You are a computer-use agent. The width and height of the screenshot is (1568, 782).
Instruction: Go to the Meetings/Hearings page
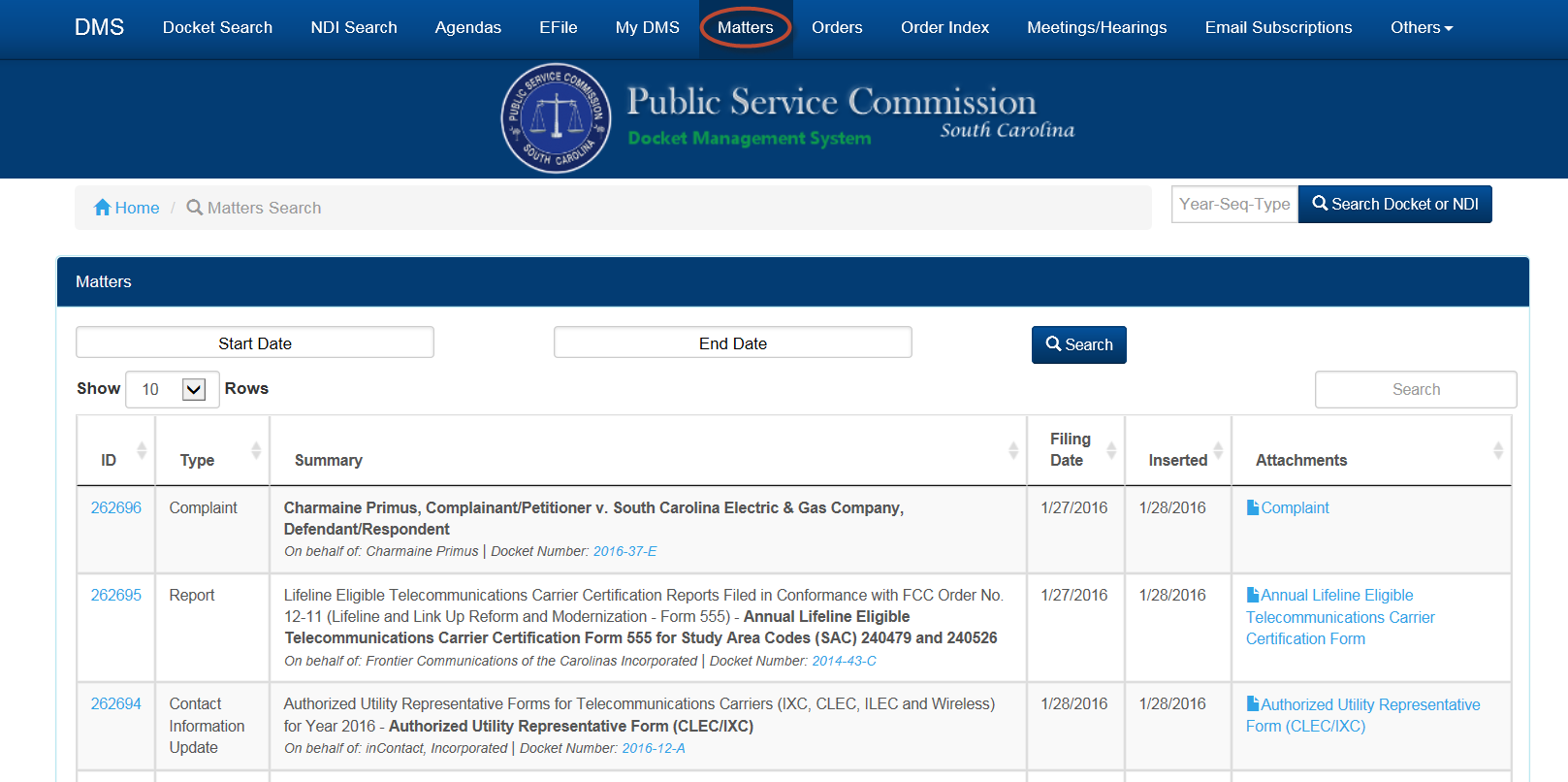point(1097,28)
